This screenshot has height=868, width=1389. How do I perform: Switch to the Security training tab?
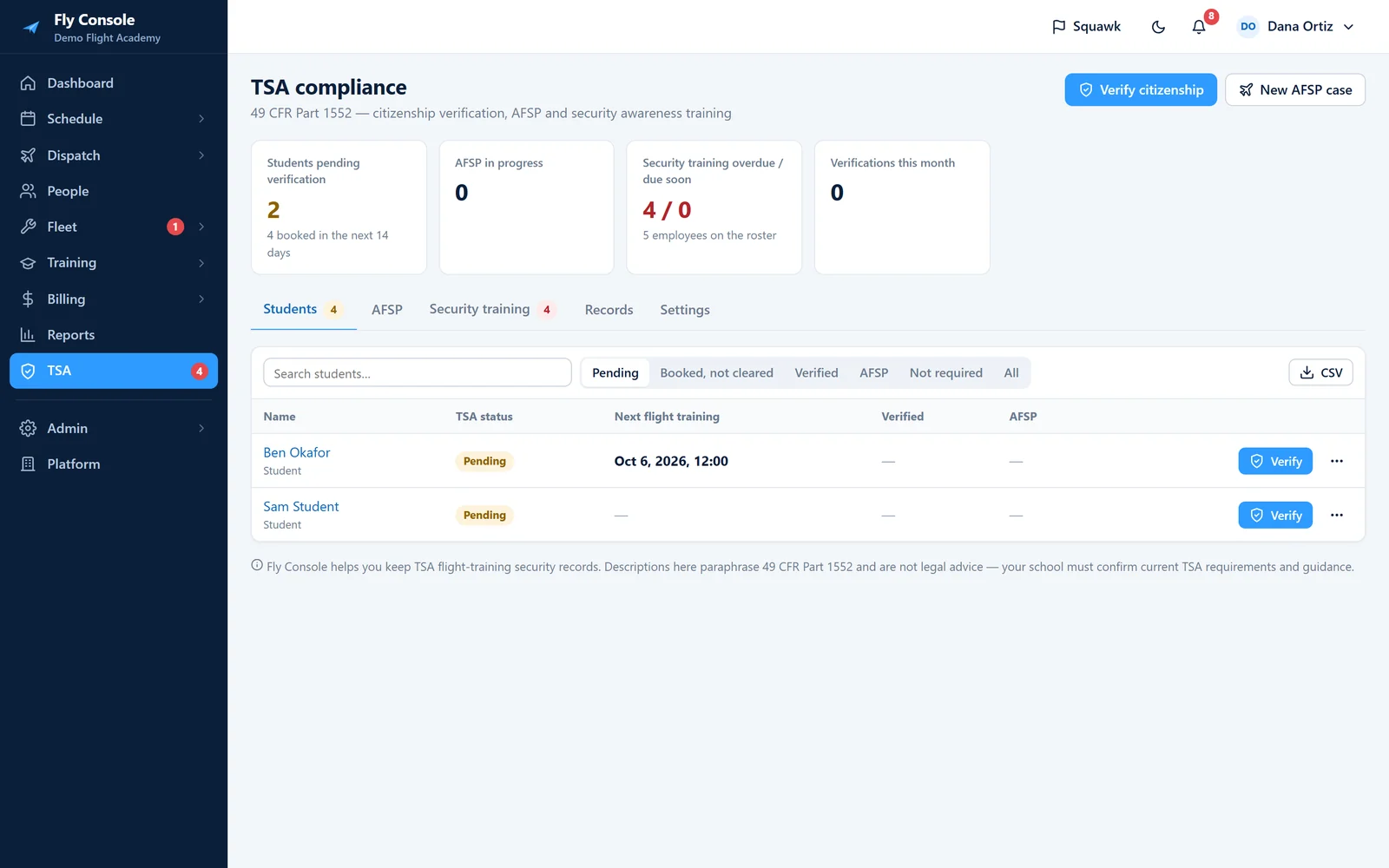point(492,310)
